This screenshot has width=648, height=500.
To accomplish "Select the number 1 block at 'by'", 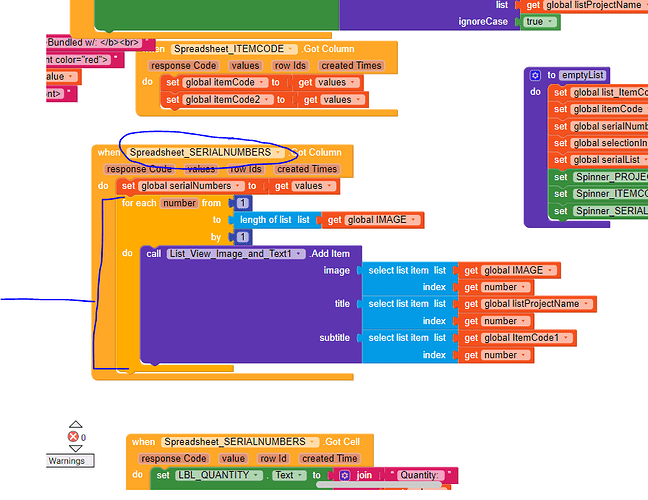I will click(x=243, y=237).
